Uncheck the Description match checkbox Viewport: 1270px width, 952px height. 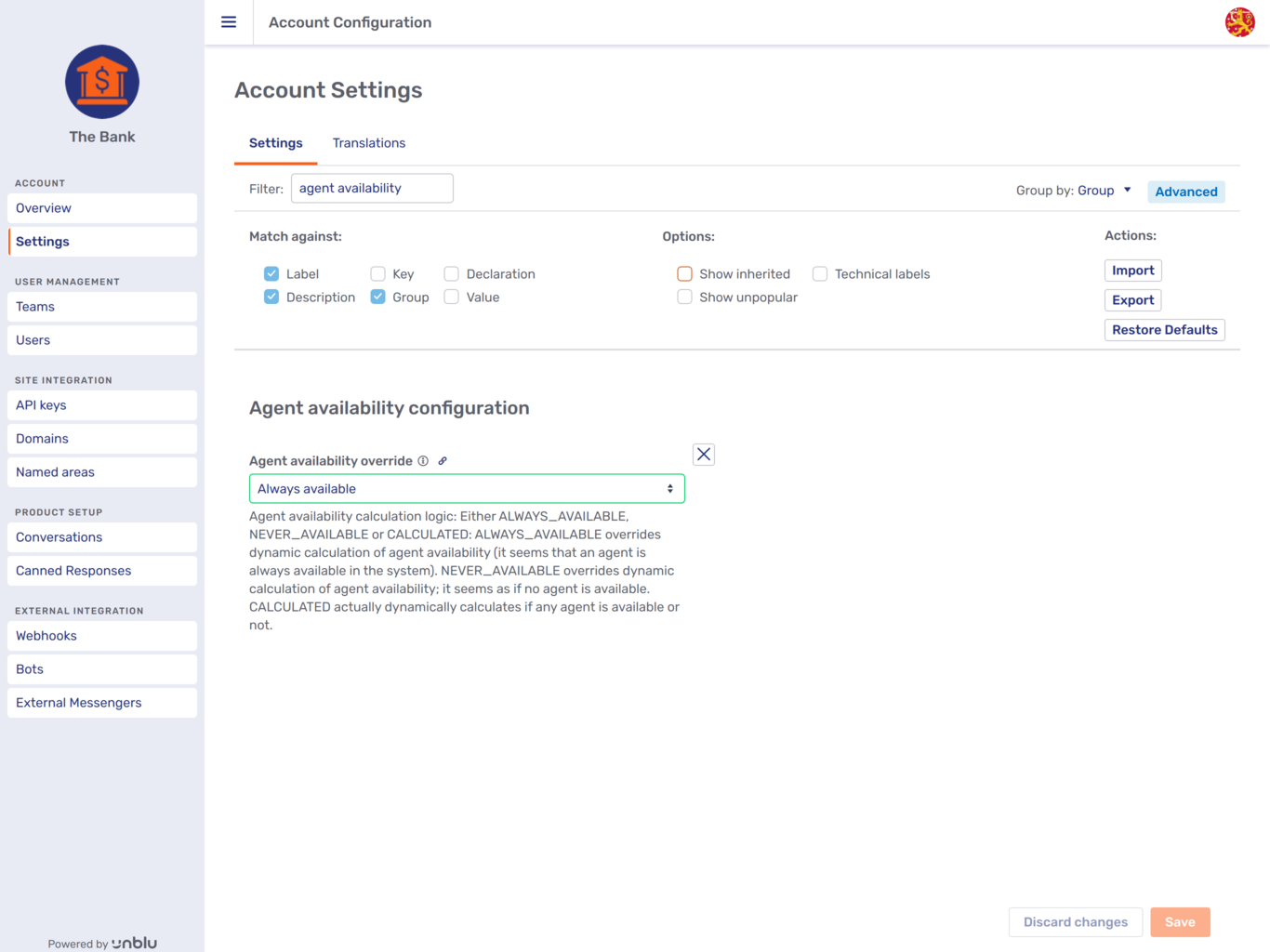271,296
